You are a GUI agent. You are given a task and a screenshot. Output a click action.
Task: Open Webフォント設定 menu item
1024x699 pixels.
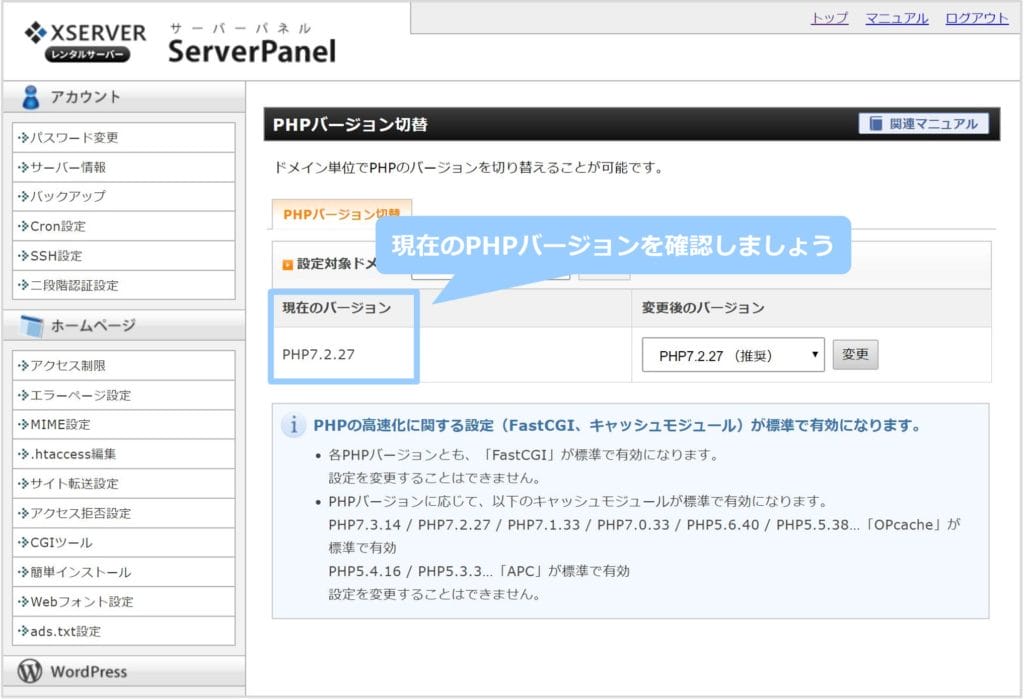tap(123, 602)
